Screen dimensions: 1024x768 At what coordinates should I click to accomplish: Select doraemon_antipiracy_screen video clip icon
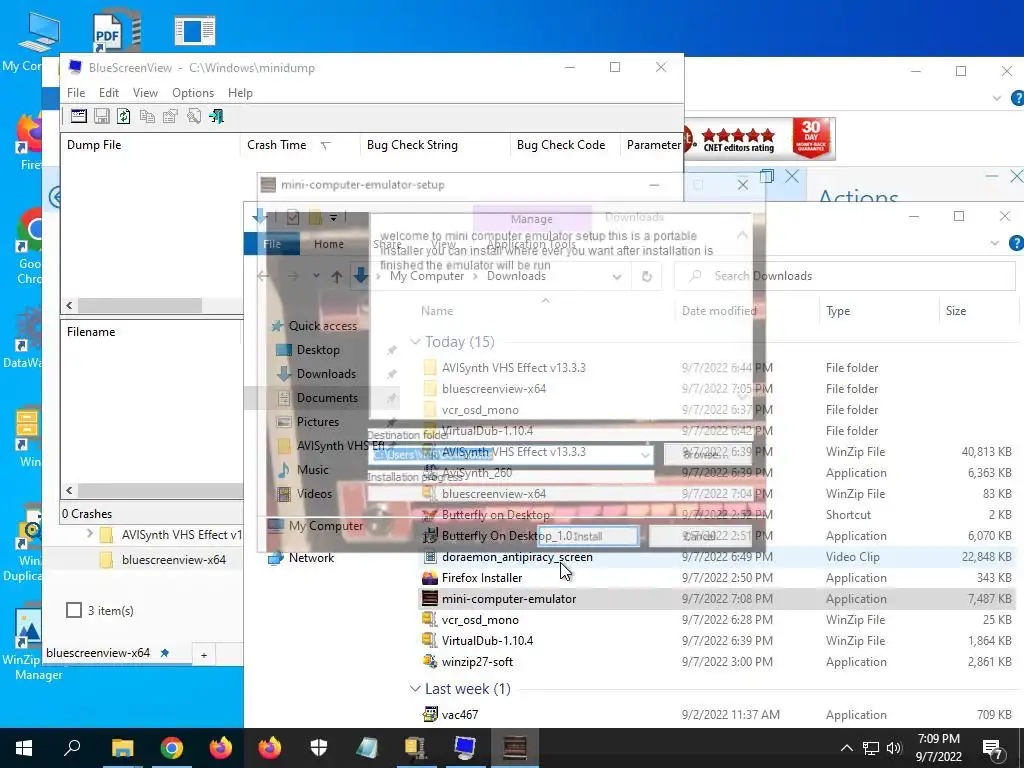430,556
